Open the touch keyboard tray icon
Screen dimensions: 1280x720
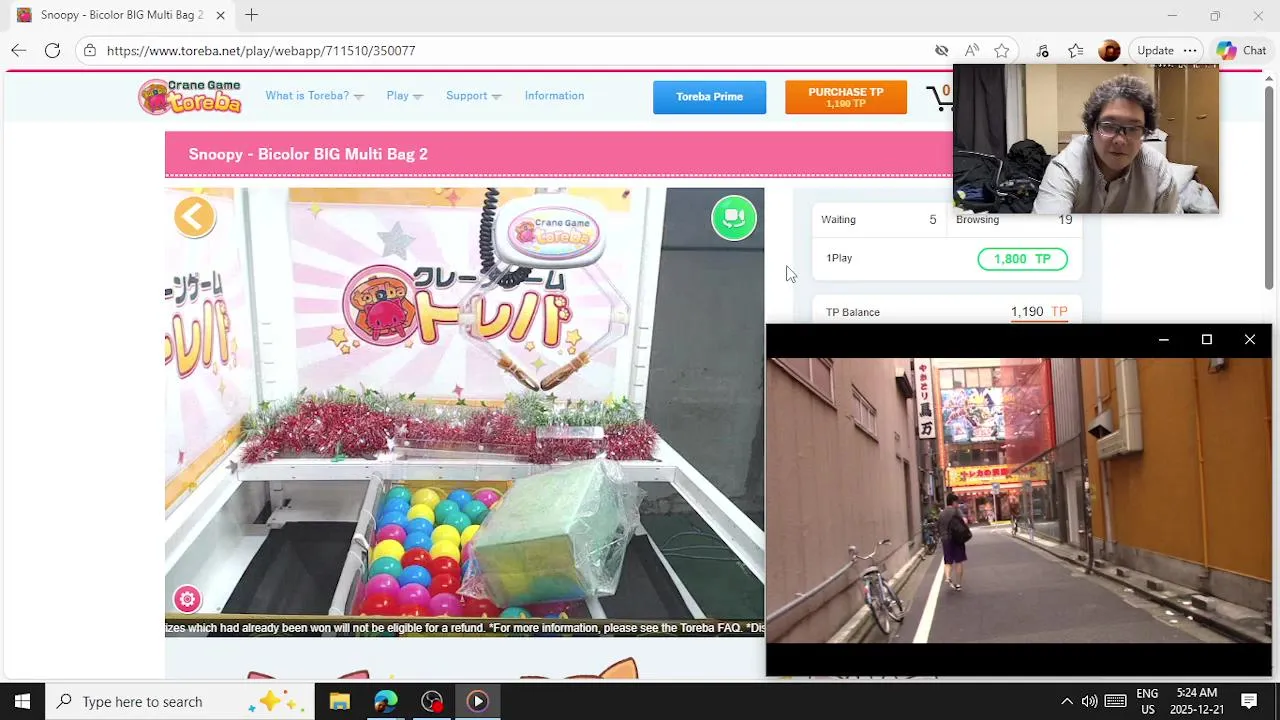[1115, 701]
